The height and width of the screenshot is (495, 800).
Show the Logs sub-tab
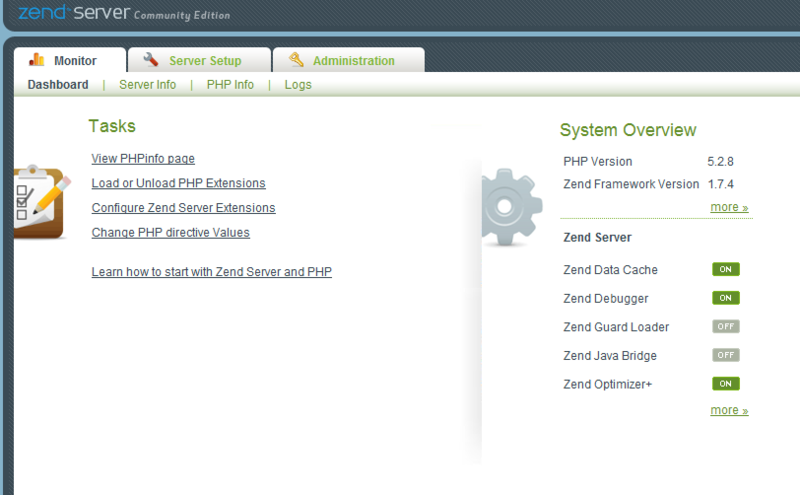point(298,85)
